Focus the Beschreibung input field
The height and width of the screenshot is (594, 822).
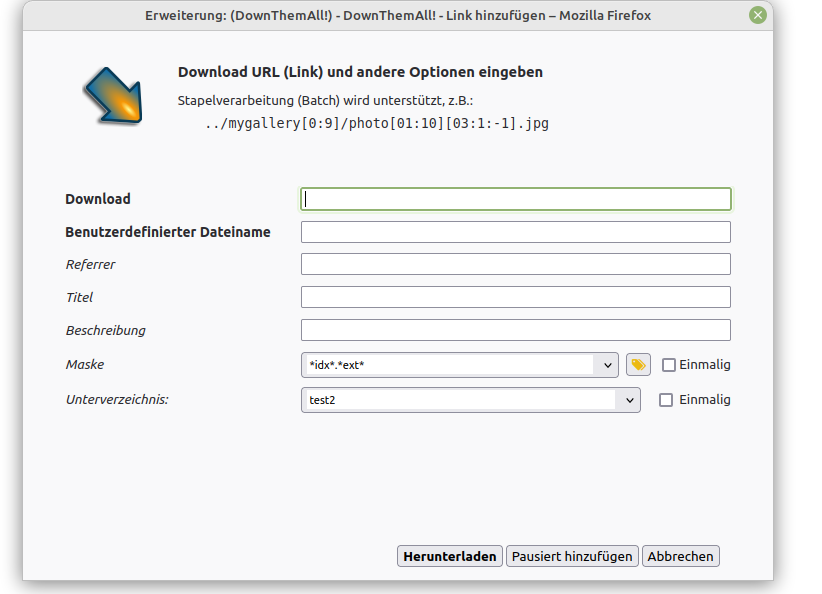516,330
